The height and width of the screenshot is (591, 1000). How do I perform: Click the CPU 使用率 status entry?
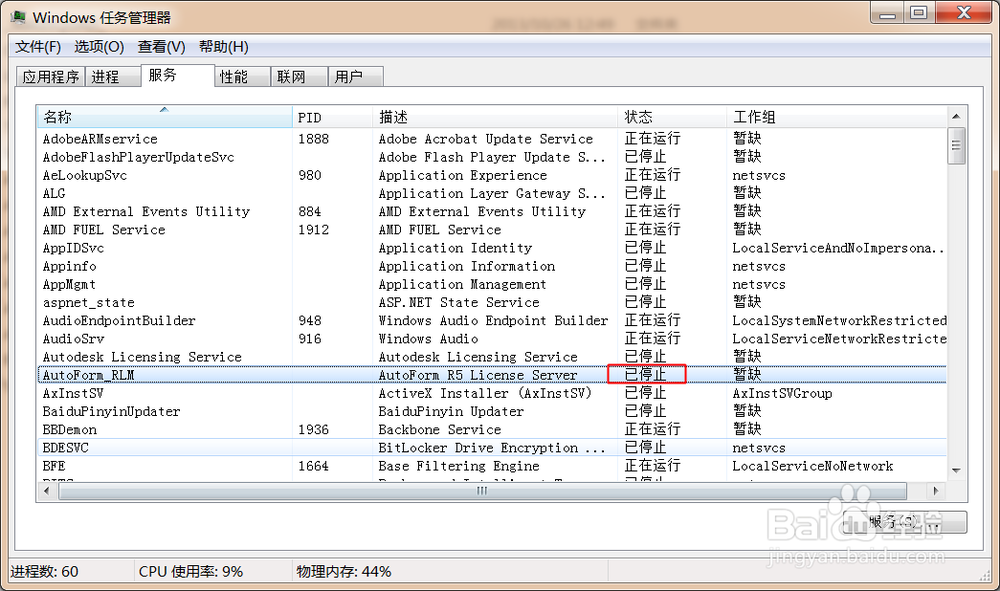coord(191,572)
